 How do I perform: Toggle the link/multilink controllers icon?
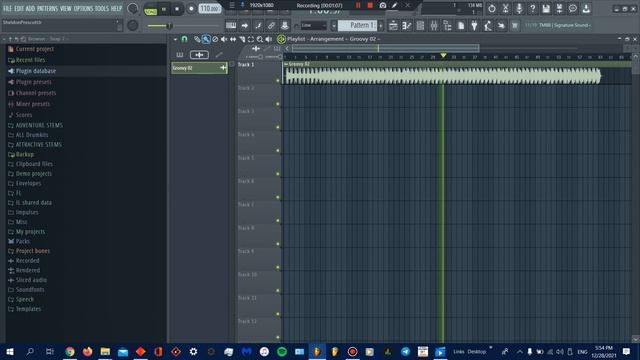click(x=271, y=26)
